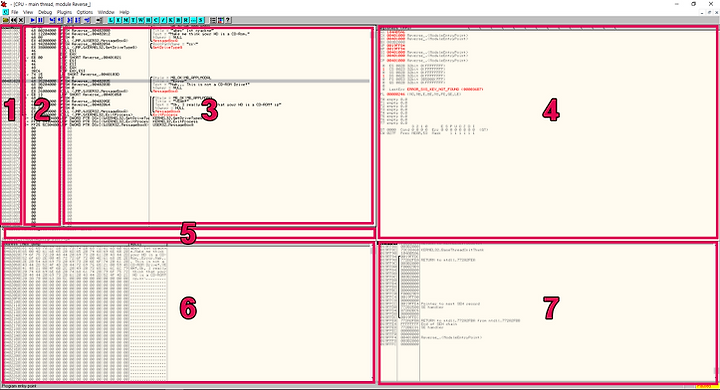Open Source window with S button
This screenshot has height=390, width=720.
point(201,20)
